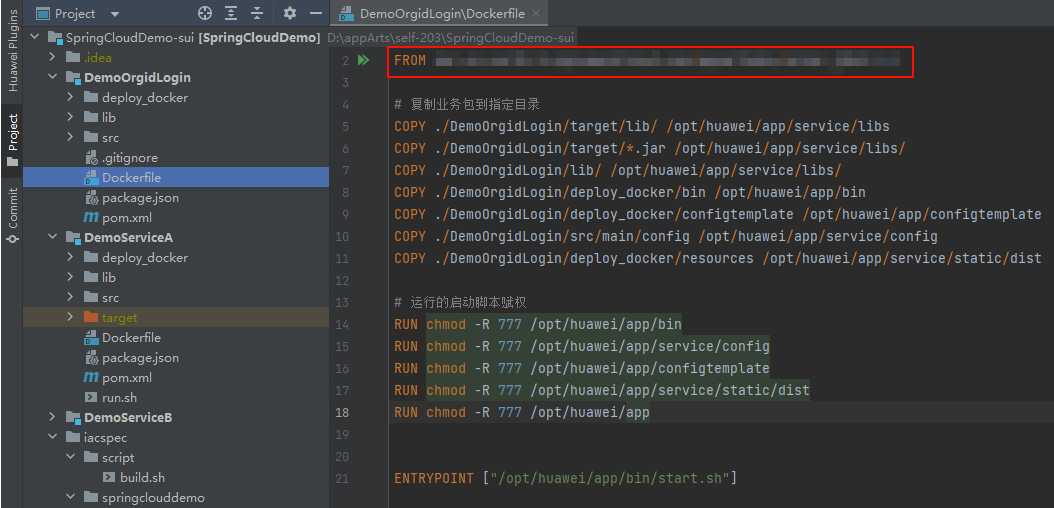Click the Collapse All icon in Project panel
Image resolution: width=1054 pixels, height=508 pixels.
[x=257, y=13]
